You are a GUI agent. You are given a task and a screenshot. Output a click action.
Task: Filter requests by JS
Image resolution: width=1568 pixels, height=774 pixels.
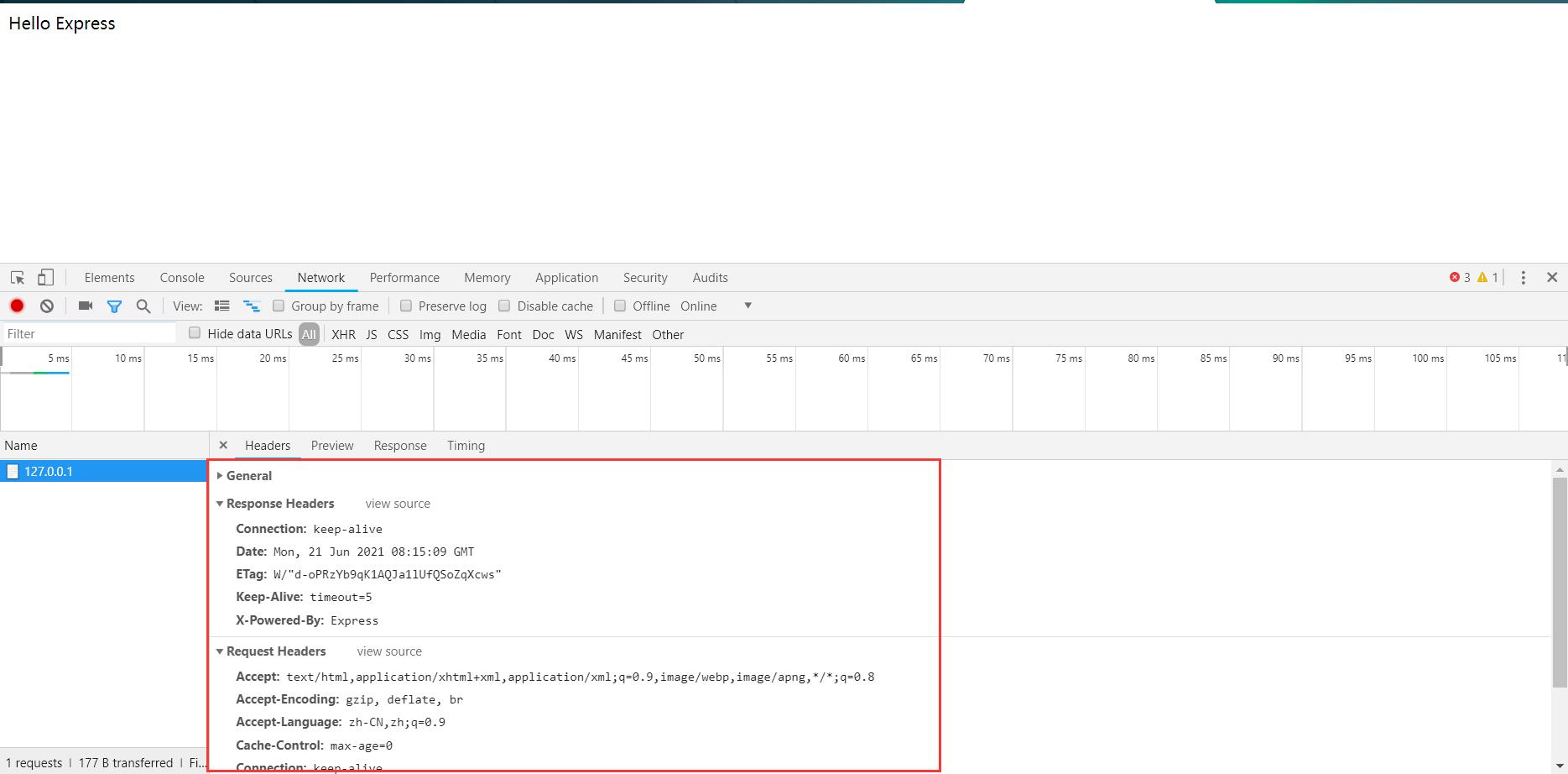coord(372,334)
